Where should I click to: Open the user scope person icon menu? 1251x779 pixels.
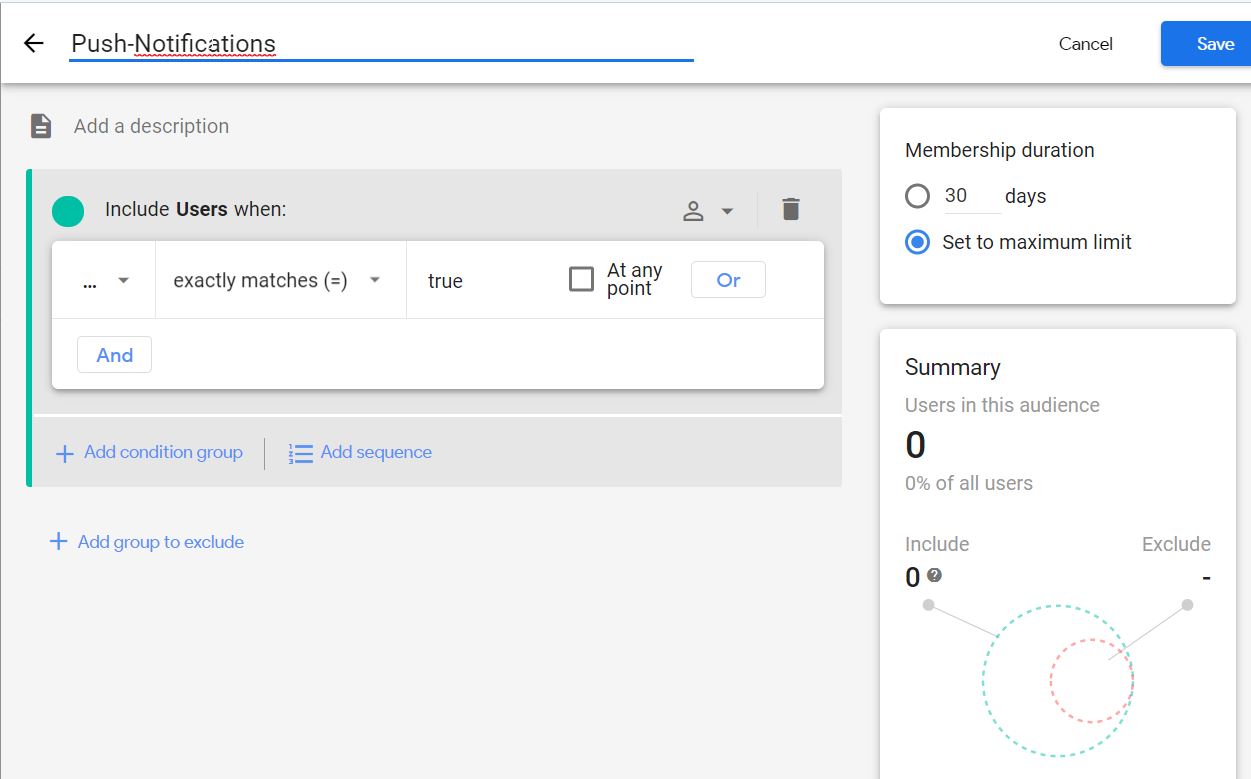(708, 211)
